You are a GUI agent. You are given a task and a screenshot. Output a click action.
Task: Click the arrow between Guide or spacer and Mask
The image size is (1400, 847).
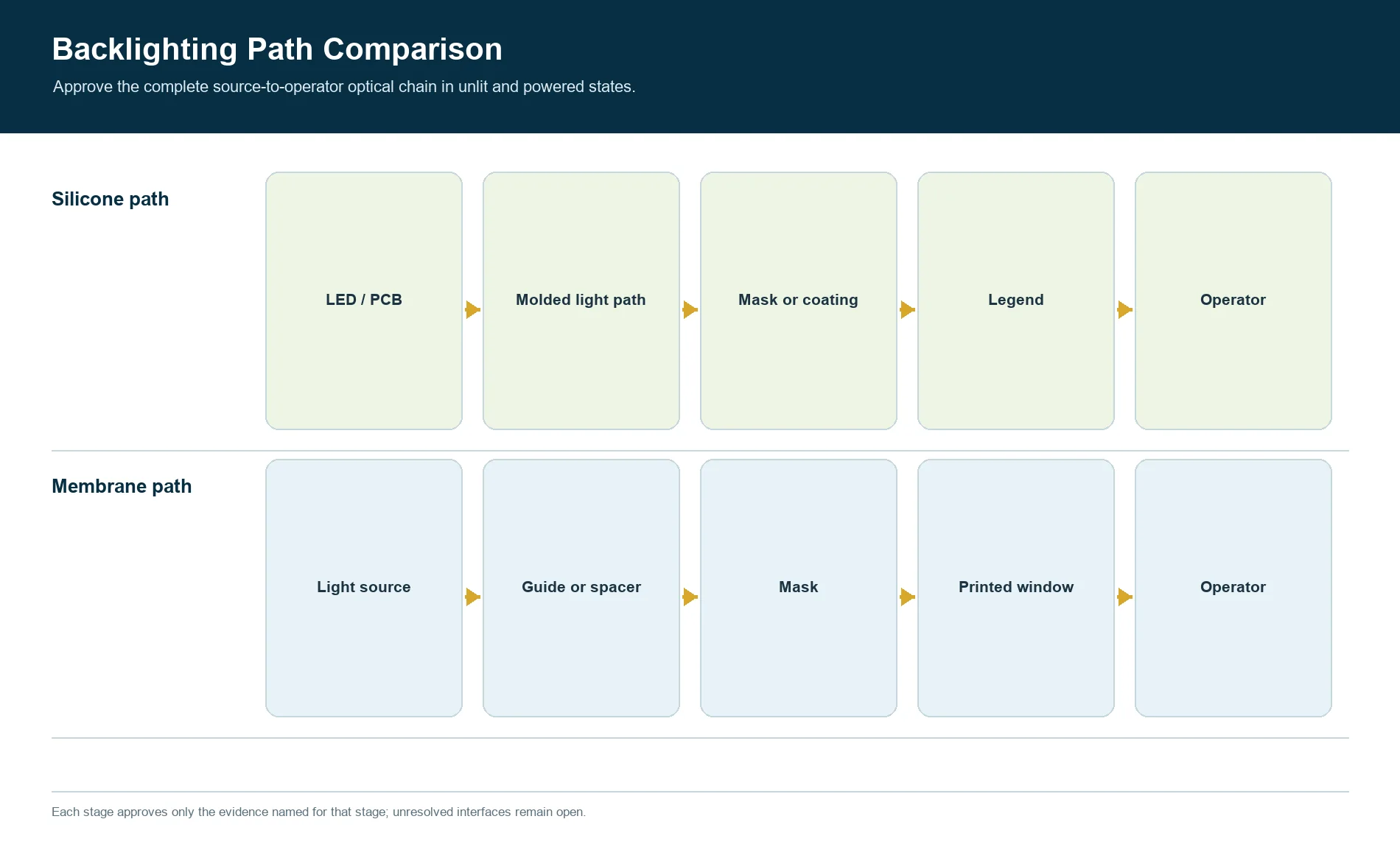690,597
